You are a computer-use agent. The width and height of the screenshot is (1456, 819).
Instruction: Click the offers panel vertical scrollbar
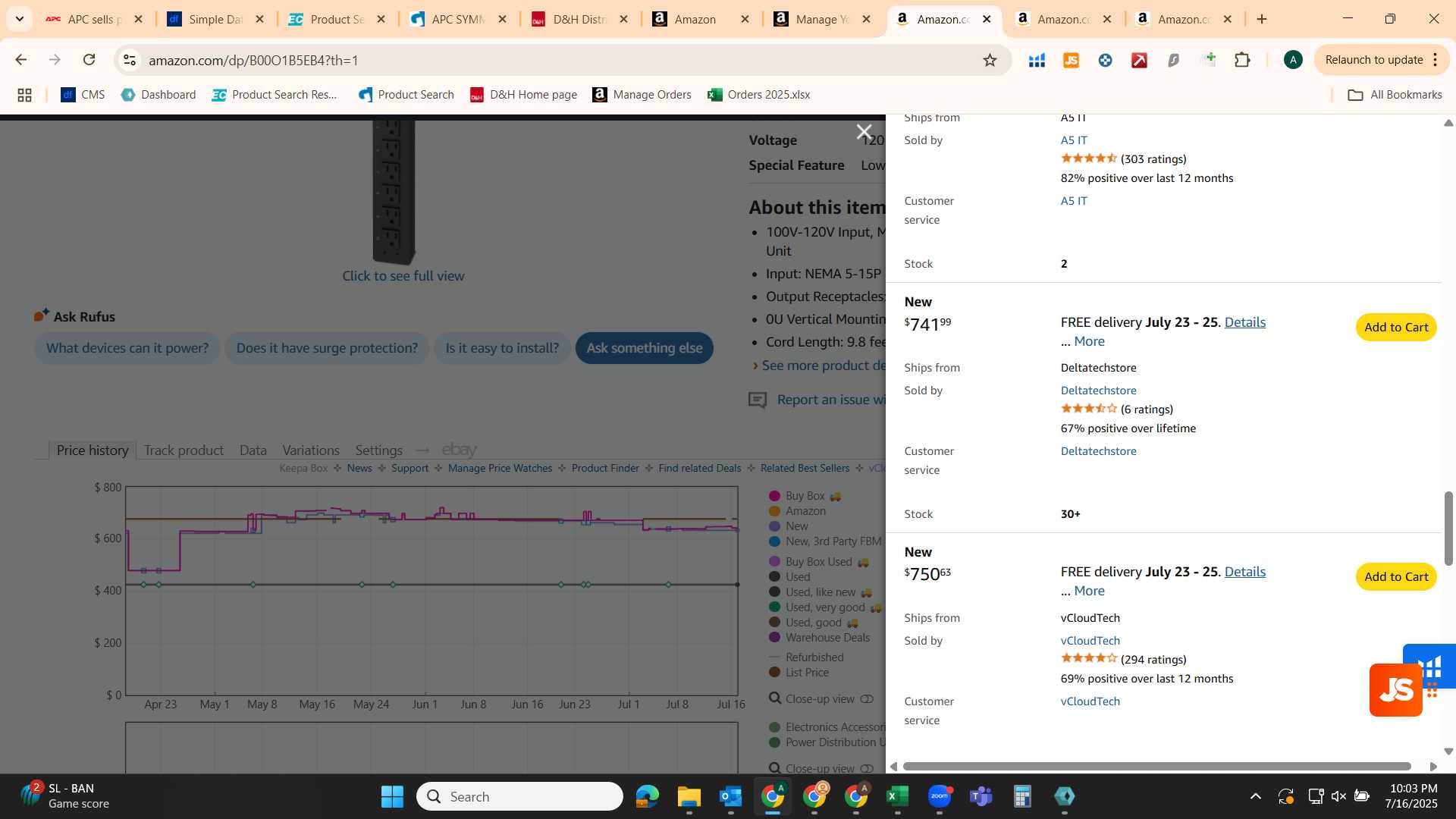pyautogui.click(x=1448, y=529)
